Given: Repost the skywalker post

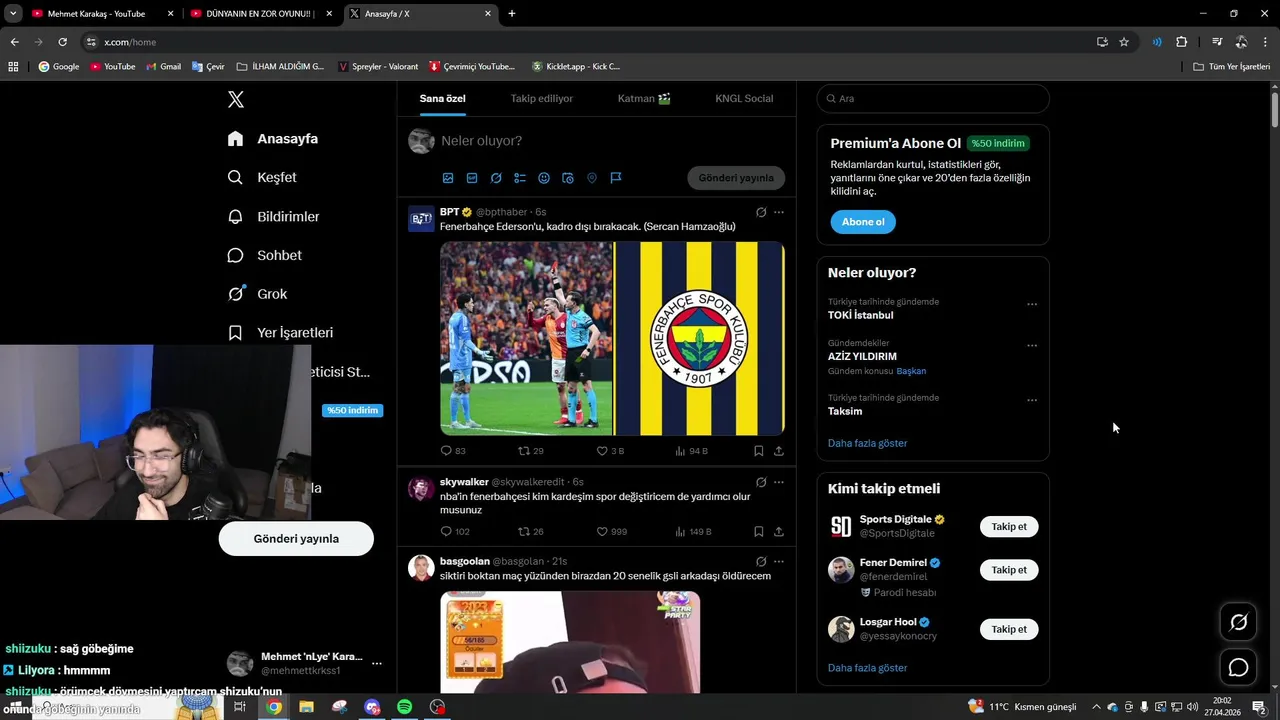Looking at the screenshot, I should click(x=531, y=532).
